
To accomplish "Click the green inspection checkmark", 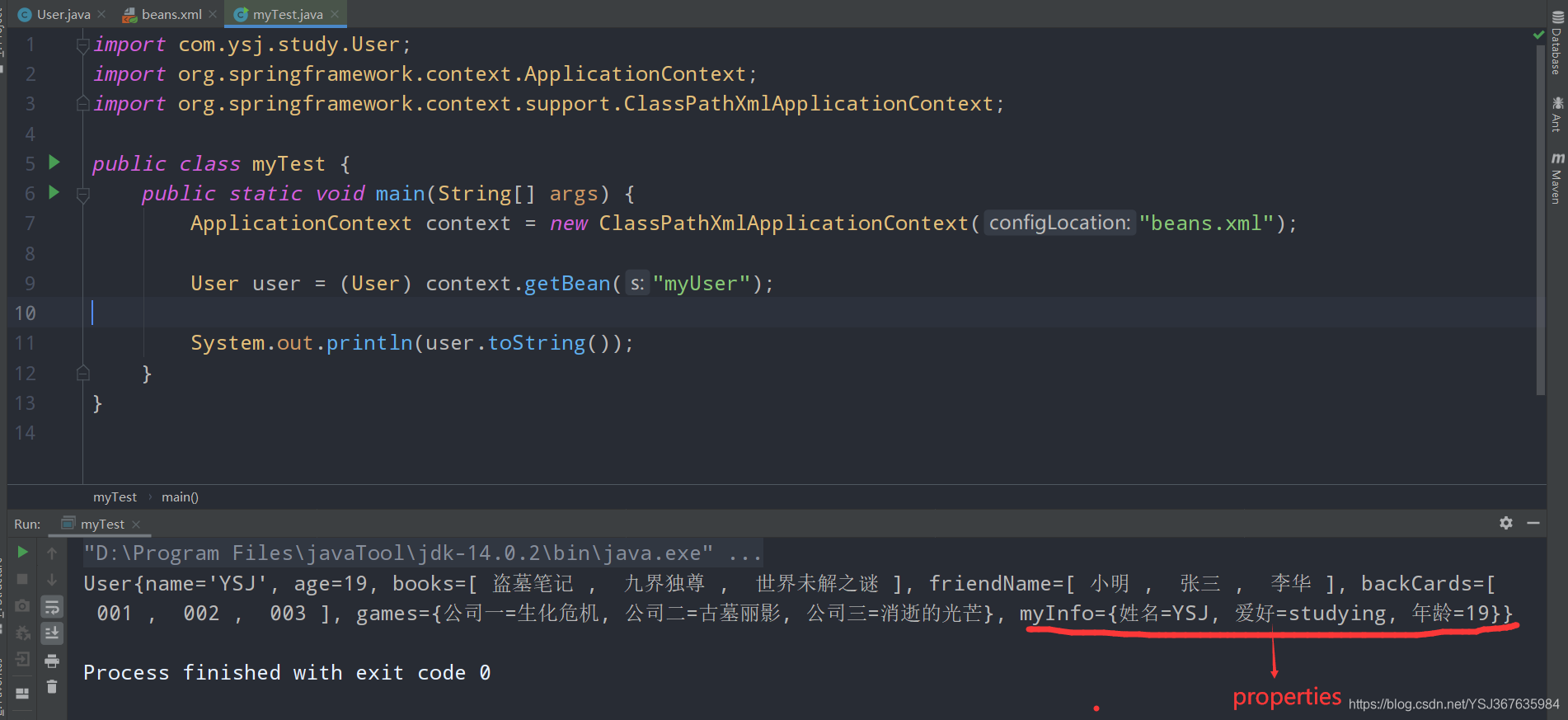I will click(x=1538, y=35).
